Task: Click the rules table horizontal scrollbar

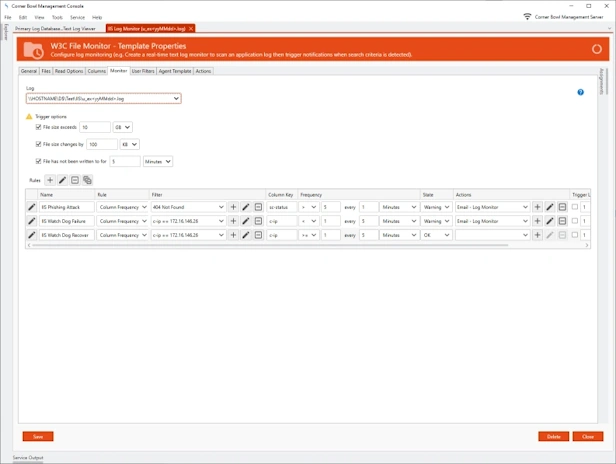Action: (x=300, y=245)
